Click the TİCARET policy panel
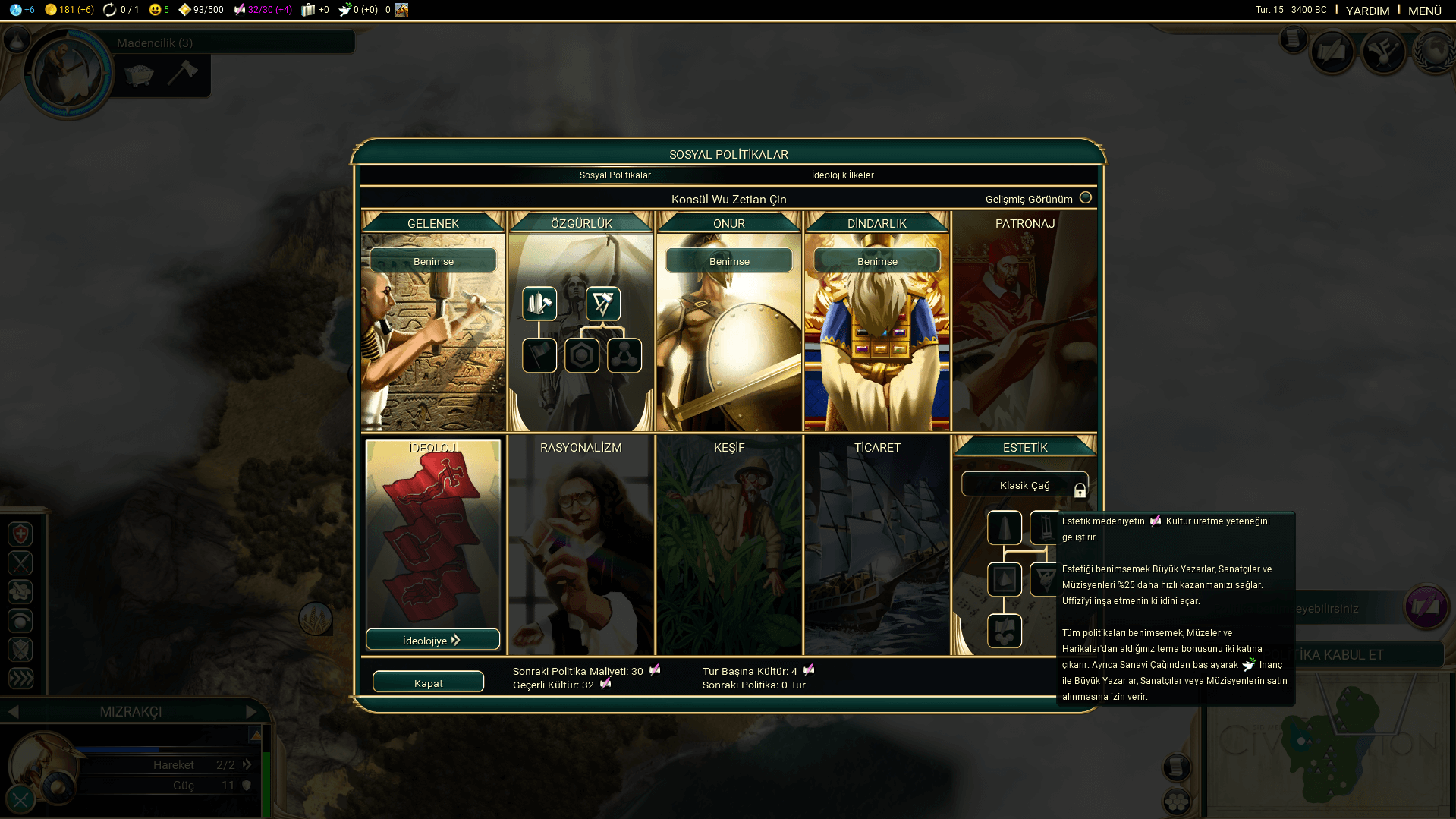The width and height of the screenshot is (1456, 819). point(877,545)
